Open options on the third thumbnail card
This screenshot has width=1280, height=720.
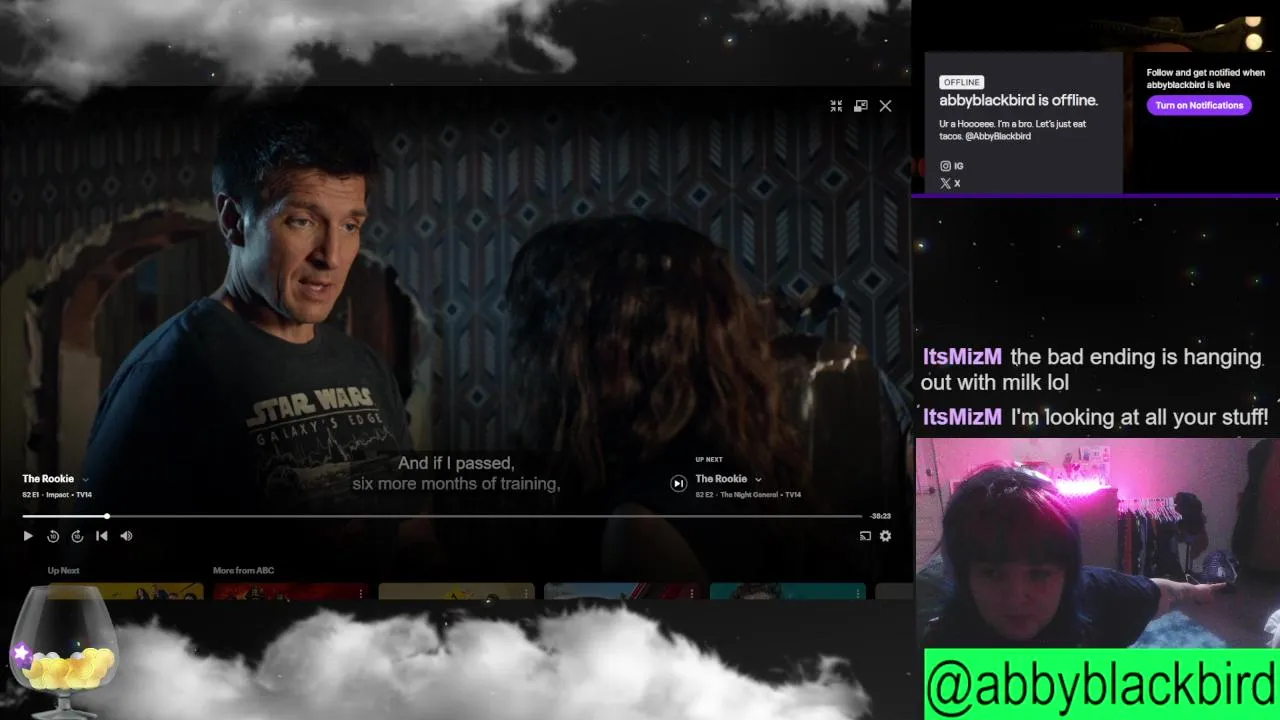(x=526, y=593)
